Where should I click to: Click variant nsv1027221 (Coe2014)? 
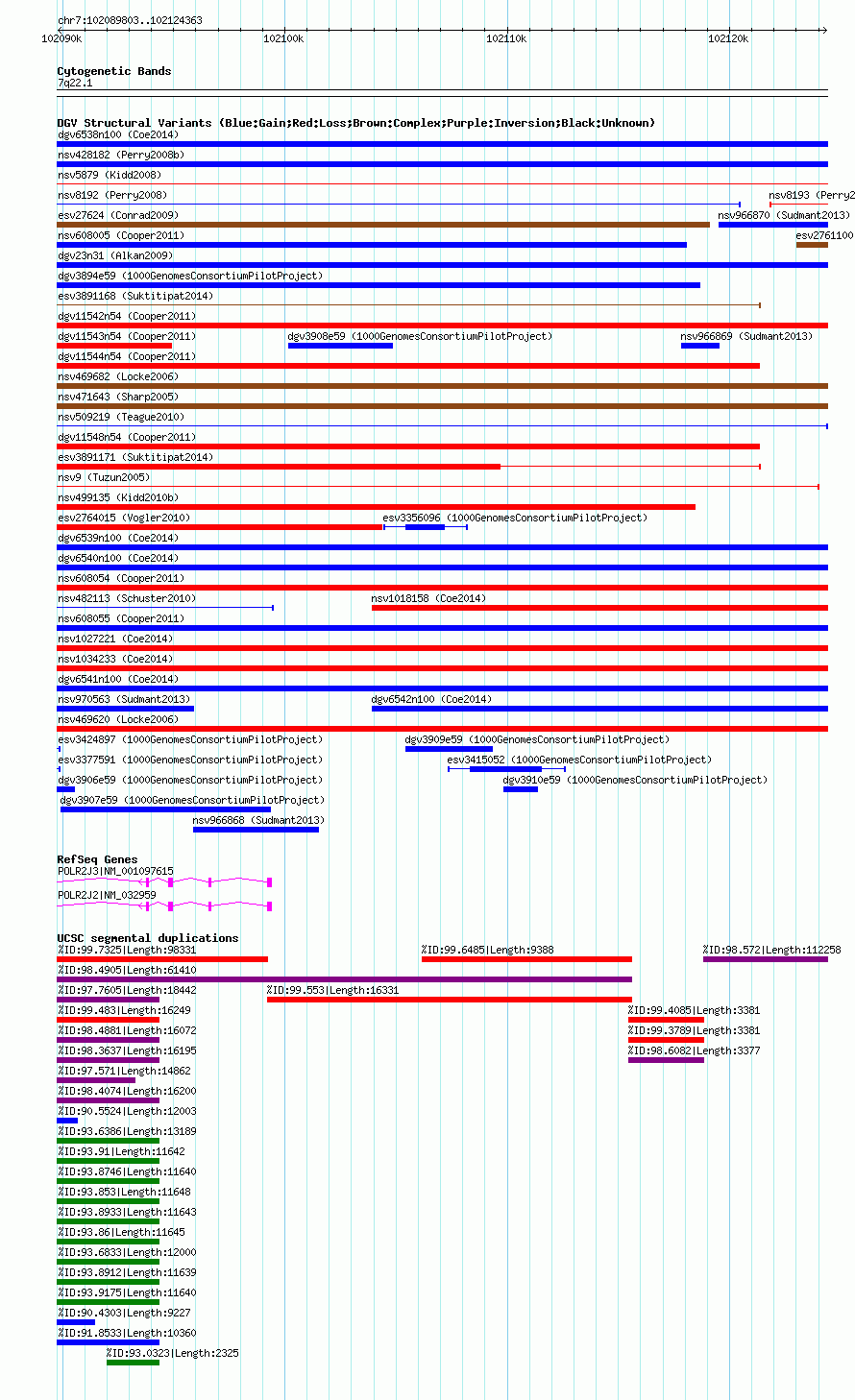pos(443,648)
